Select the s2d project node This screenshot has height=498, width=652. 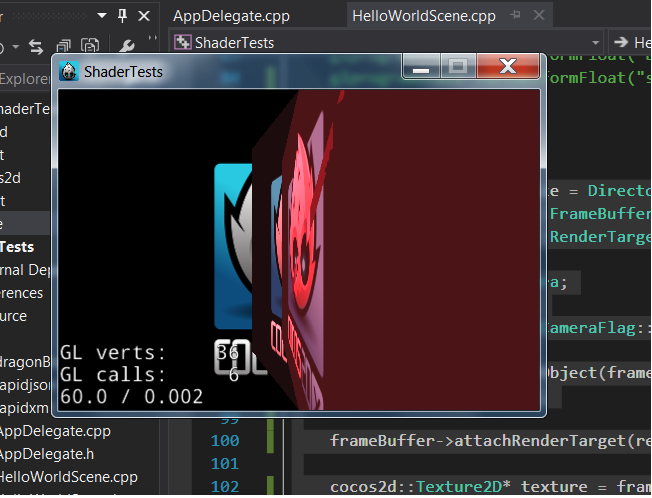click(x=10, y=178)
